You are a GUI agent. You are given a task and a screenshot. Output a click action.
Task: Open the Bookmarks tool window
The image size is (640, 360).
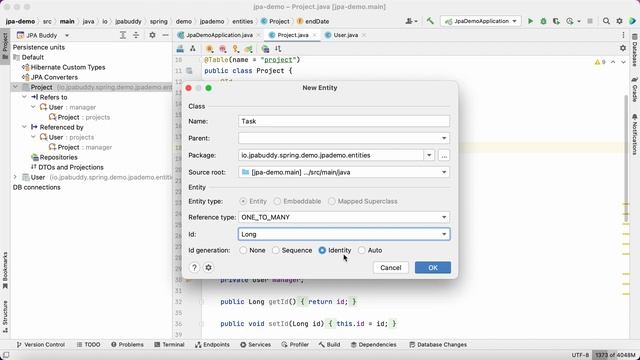tap(5, 270)
